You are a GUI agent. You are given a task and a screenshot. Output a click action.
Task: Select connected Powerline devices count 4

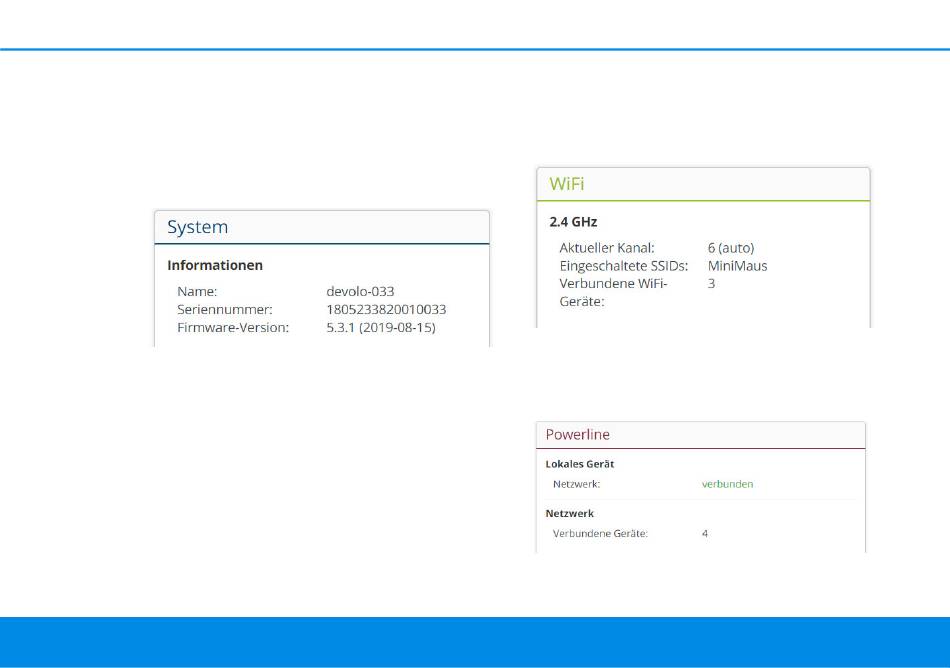click(x=705, y=534)
